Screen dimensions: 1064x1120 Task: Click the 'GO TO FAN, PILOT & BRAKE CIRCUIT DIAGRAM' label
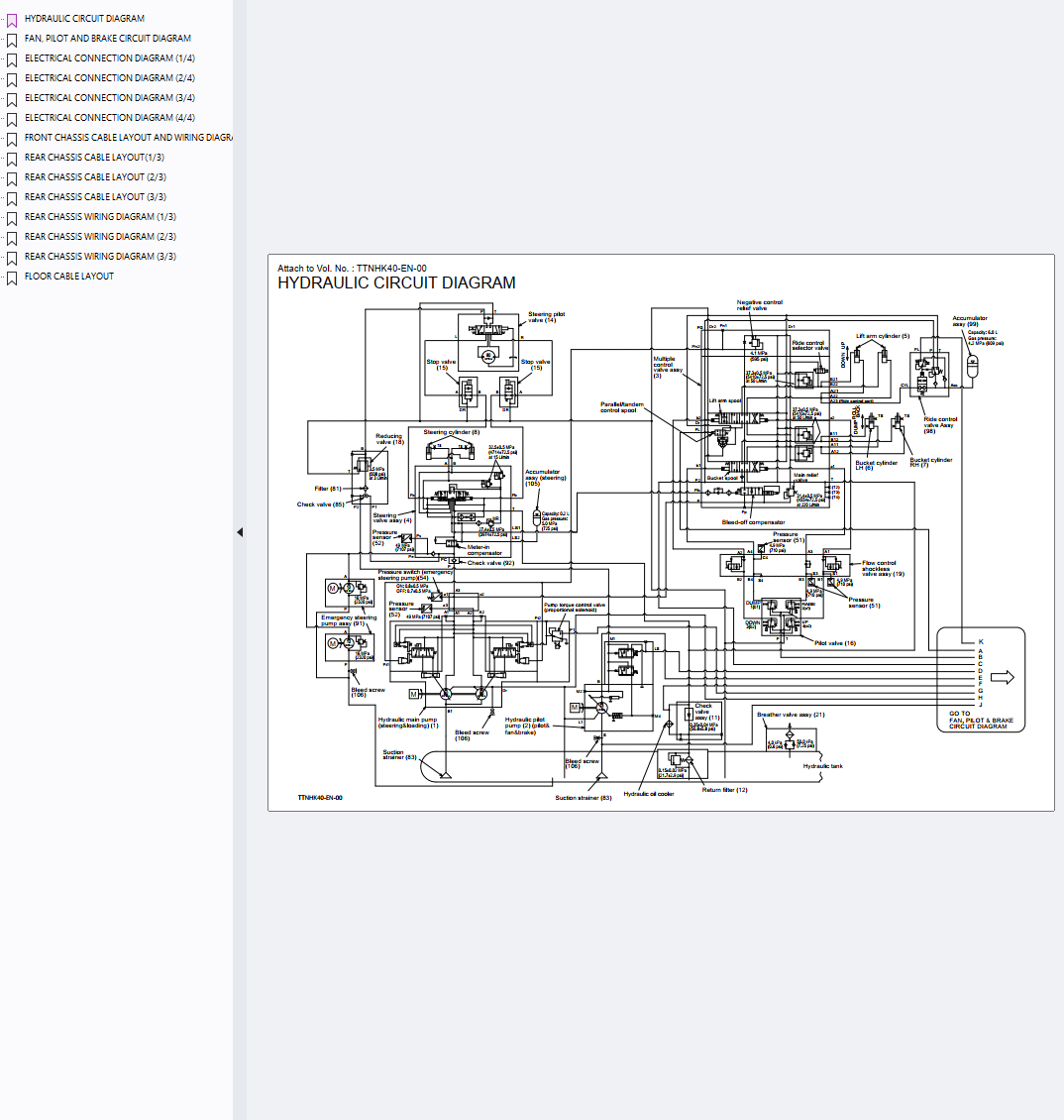pyautogui.click(x=981, y=720)
